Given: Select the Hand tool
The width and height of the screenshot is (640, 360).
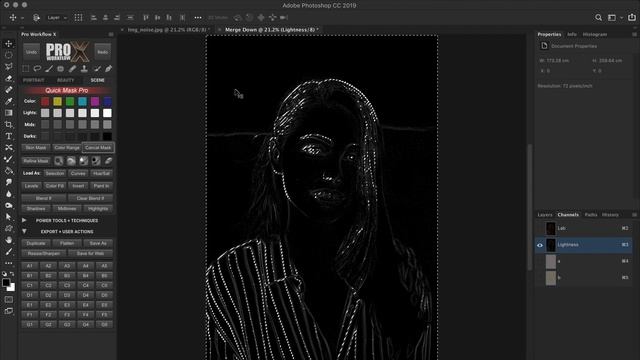Looking at the screenshot, I should pos(9,240).
